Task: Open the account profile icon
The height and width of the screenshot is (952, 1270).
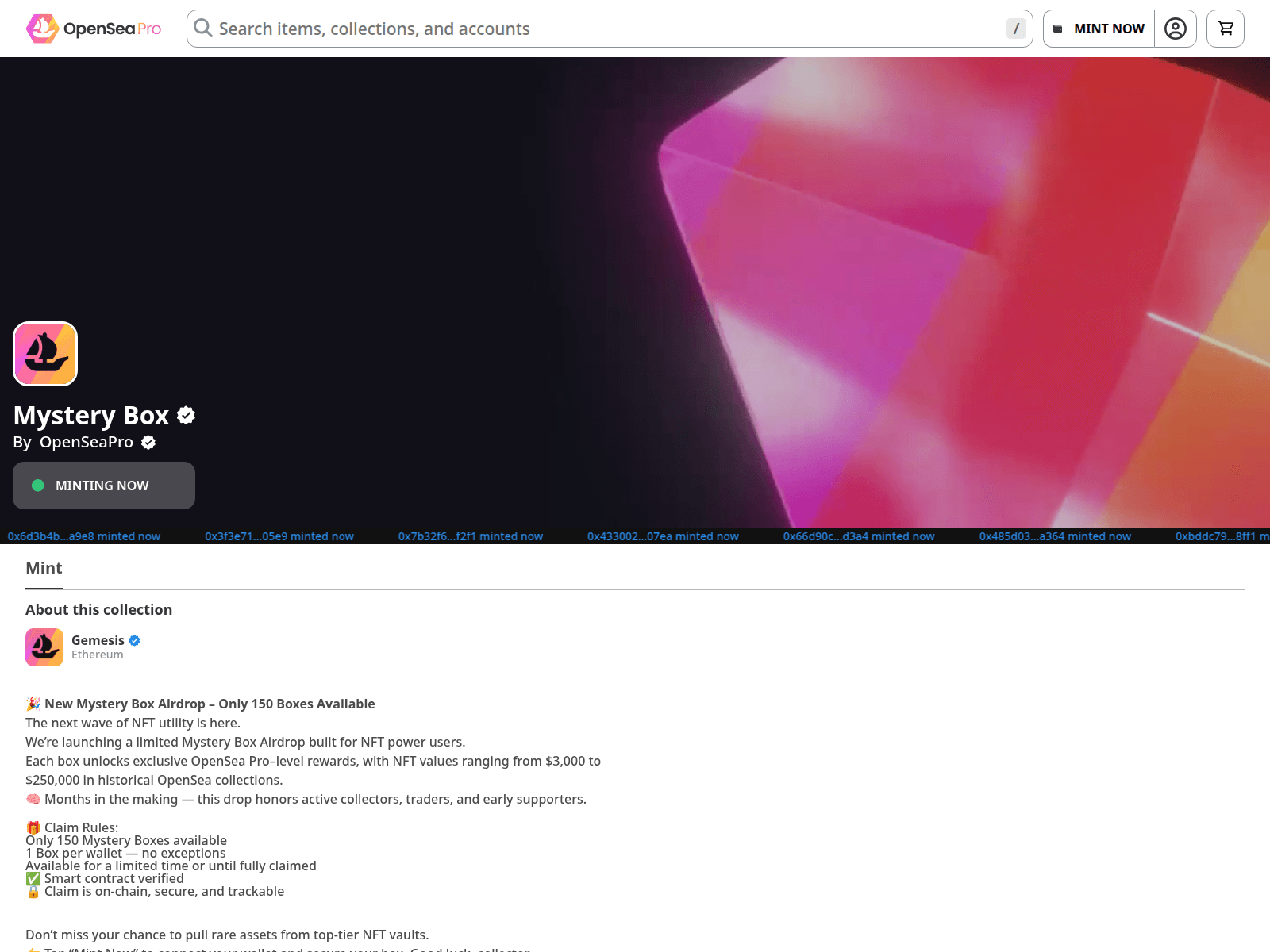Action: click(x=1176, y=29)
